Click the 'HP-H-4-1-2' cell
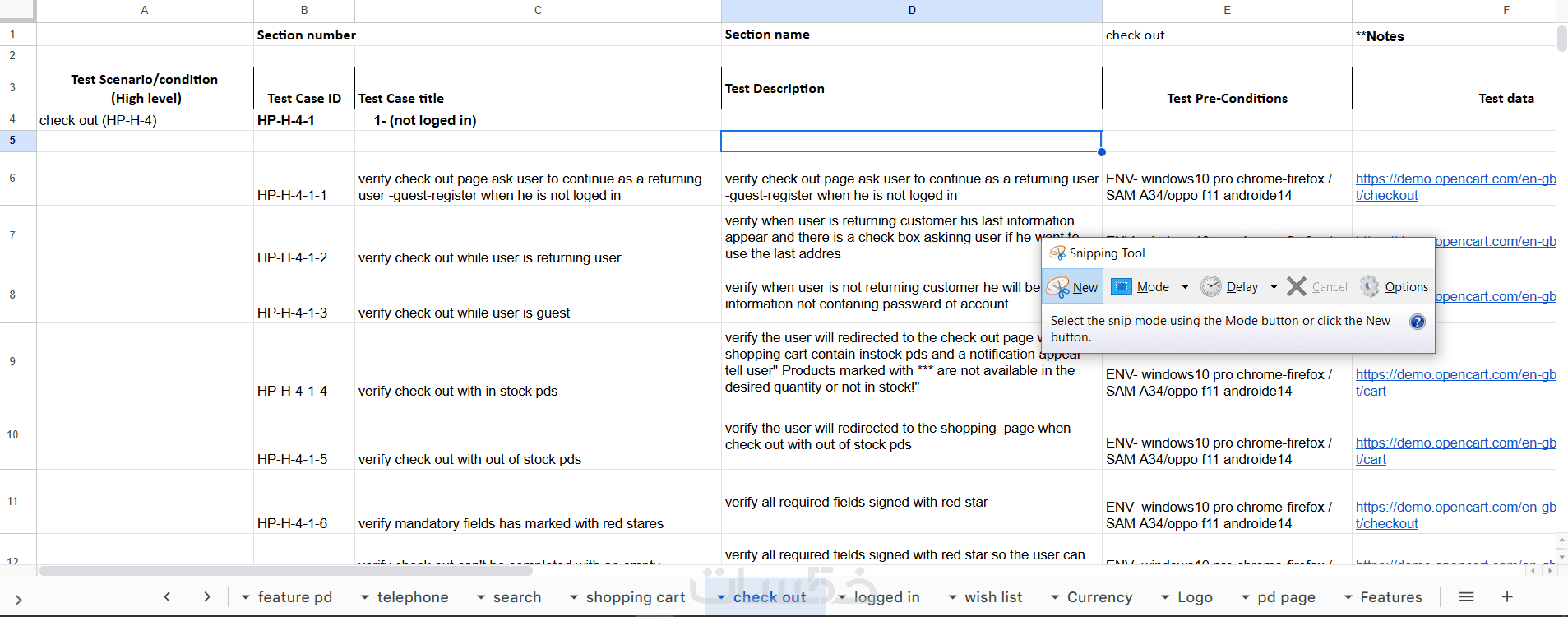Screen dimensions: 1568x617 click(304, 236)
